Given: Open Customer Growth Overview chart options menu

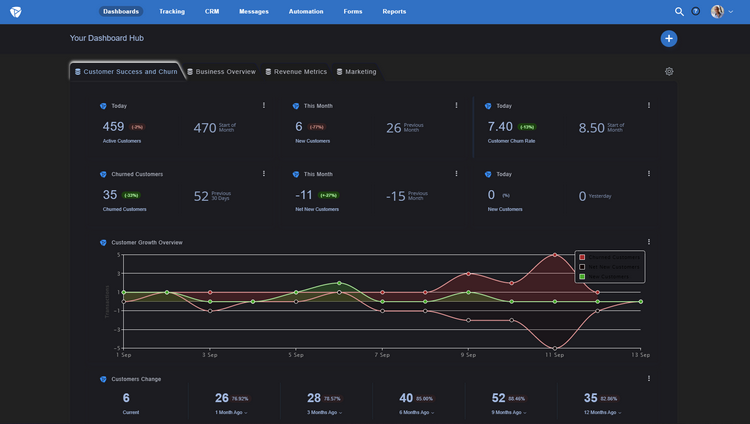Looking at the screenshot, I should [649, 242].
